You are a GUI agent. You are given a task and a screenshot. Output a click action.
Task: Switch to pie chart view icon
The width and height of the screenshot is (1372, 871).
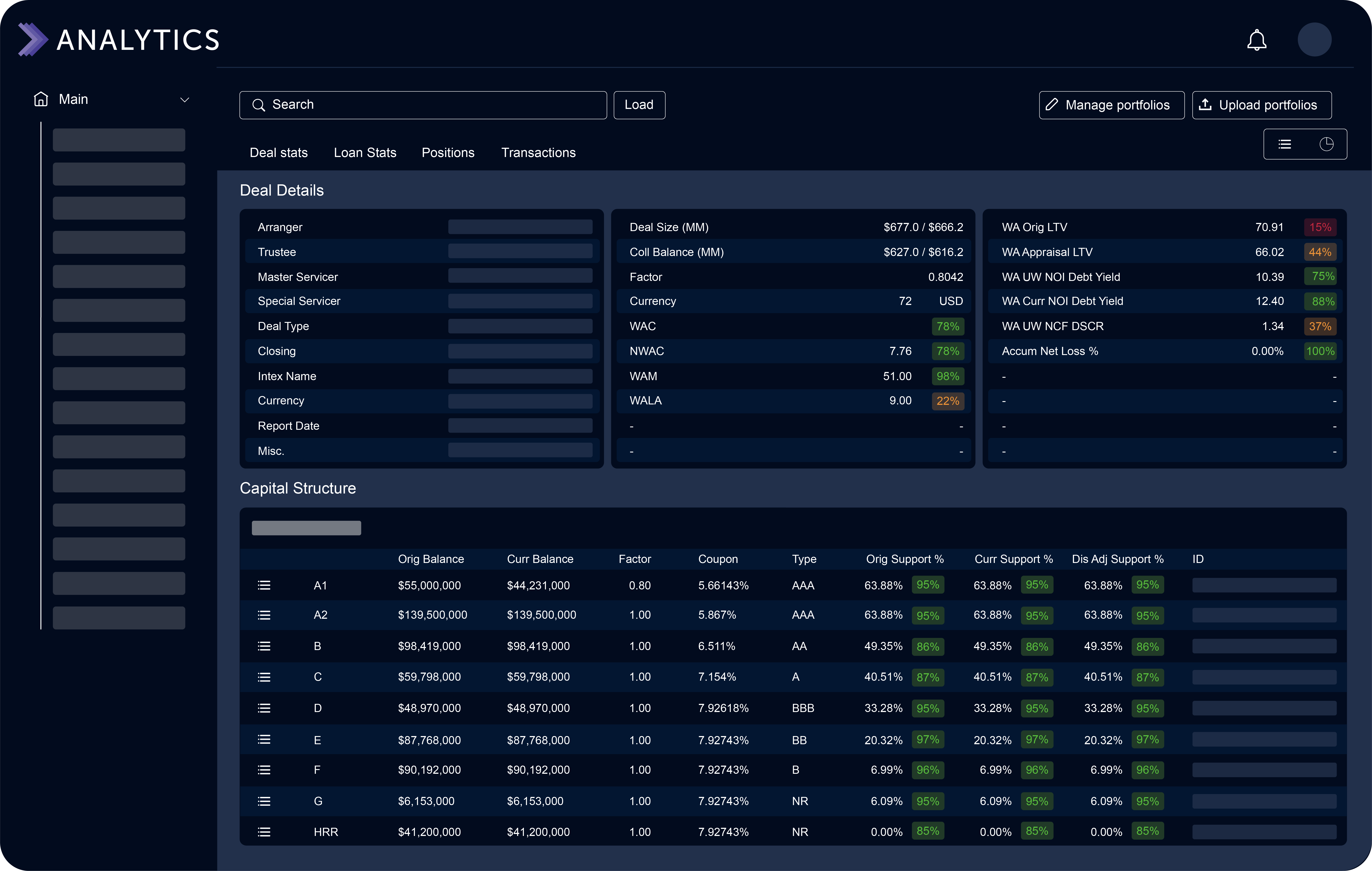(1326, 144)
